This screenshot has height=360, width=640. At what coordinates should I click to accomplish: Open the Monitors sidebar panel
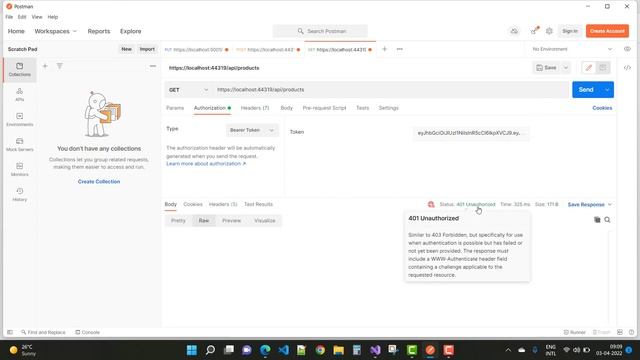pyautogui.click(x=20, y=169)
